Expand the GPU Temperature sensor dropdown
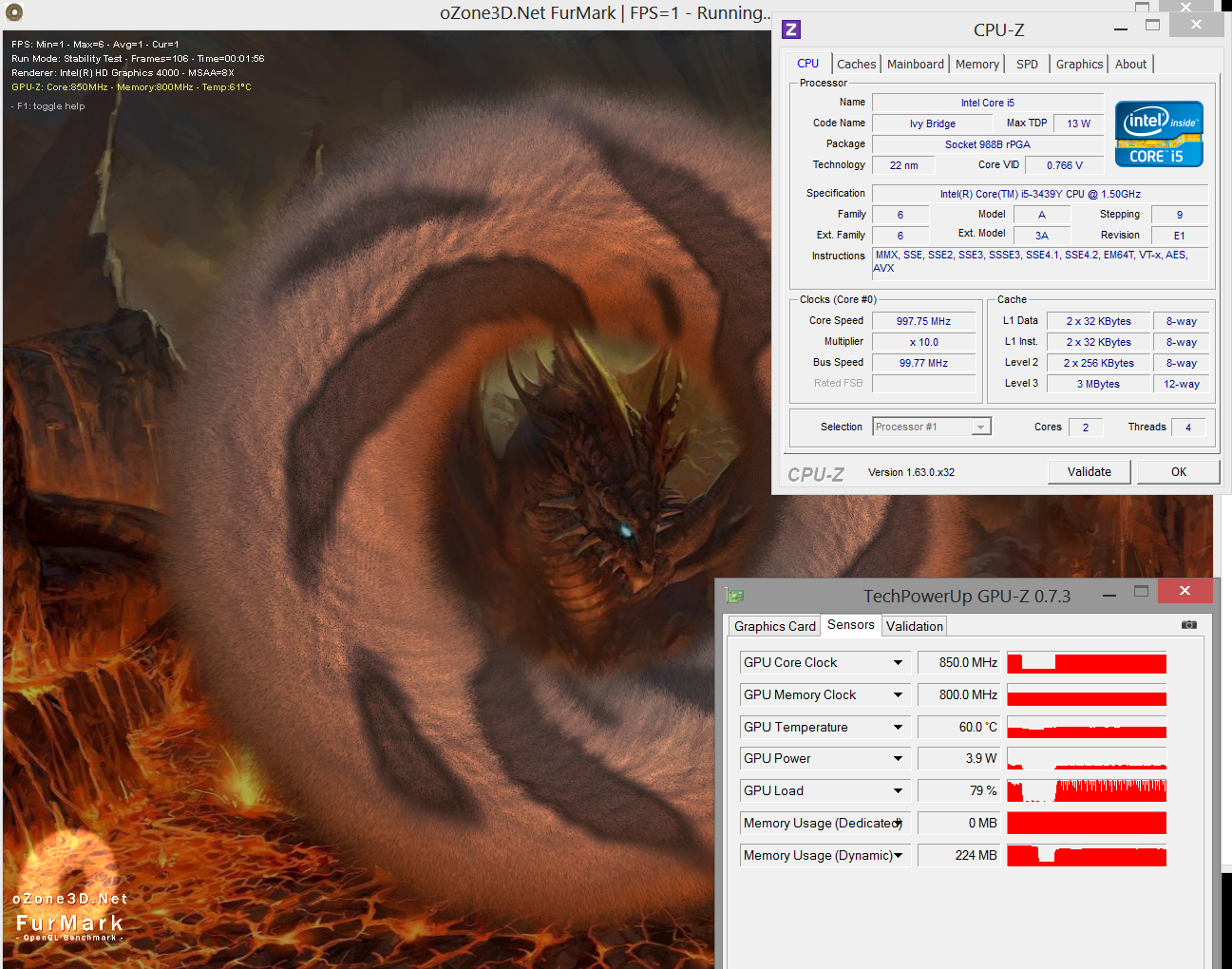1232x969 pixels. 898,727
